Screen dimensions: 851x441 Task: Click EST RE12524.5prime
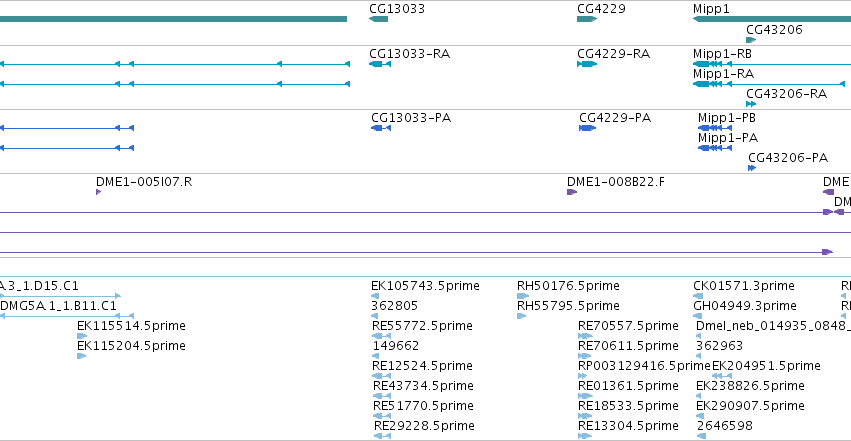(x=422, y=366)
